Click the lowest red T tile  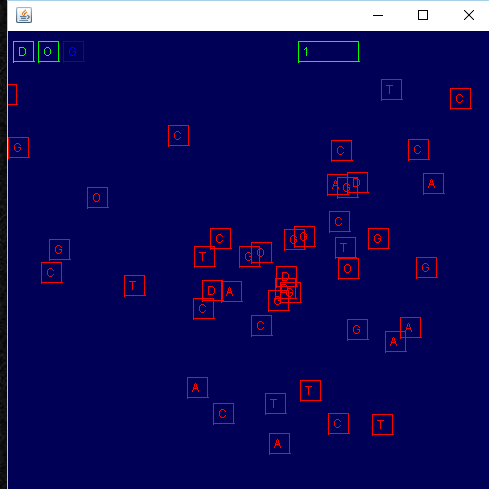pyautogui.click(x=382, y=425)
